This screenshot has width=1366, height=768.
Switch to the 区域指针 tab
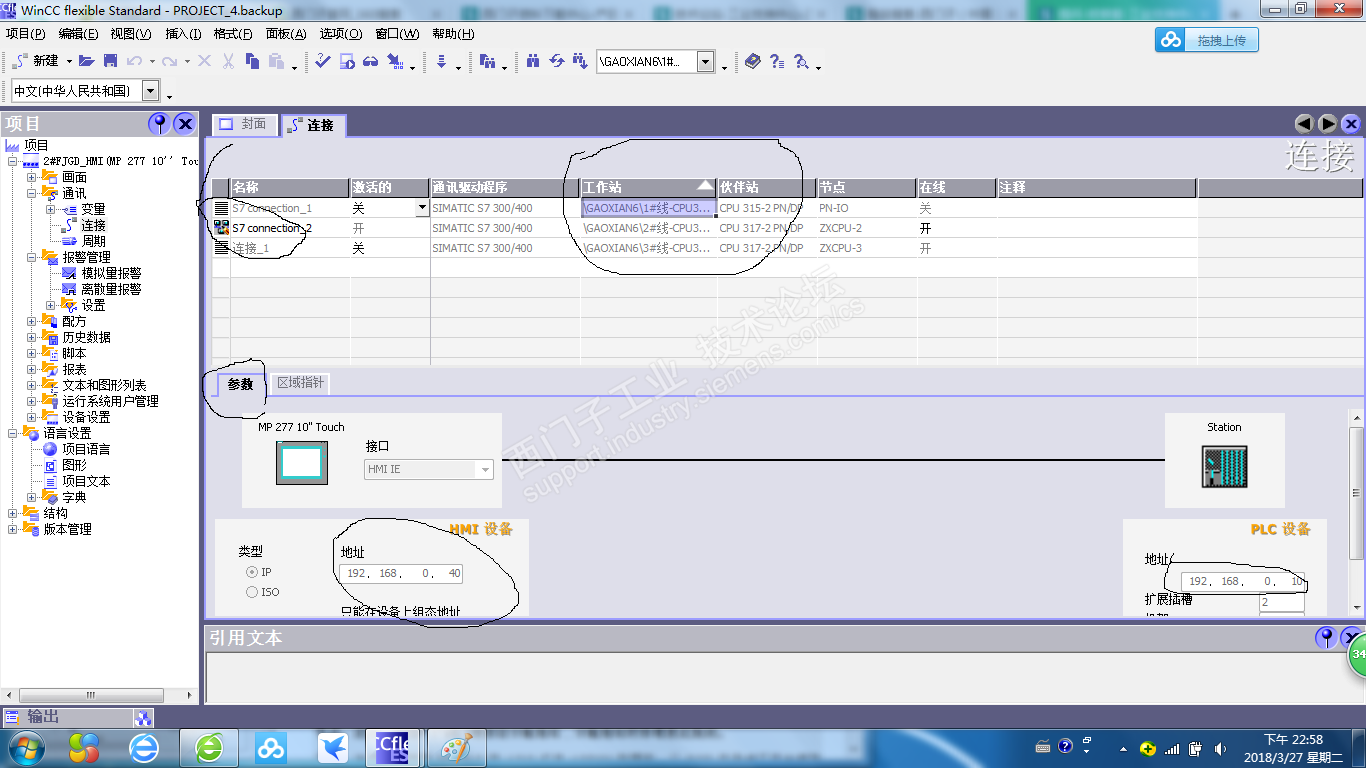[300, 383]
